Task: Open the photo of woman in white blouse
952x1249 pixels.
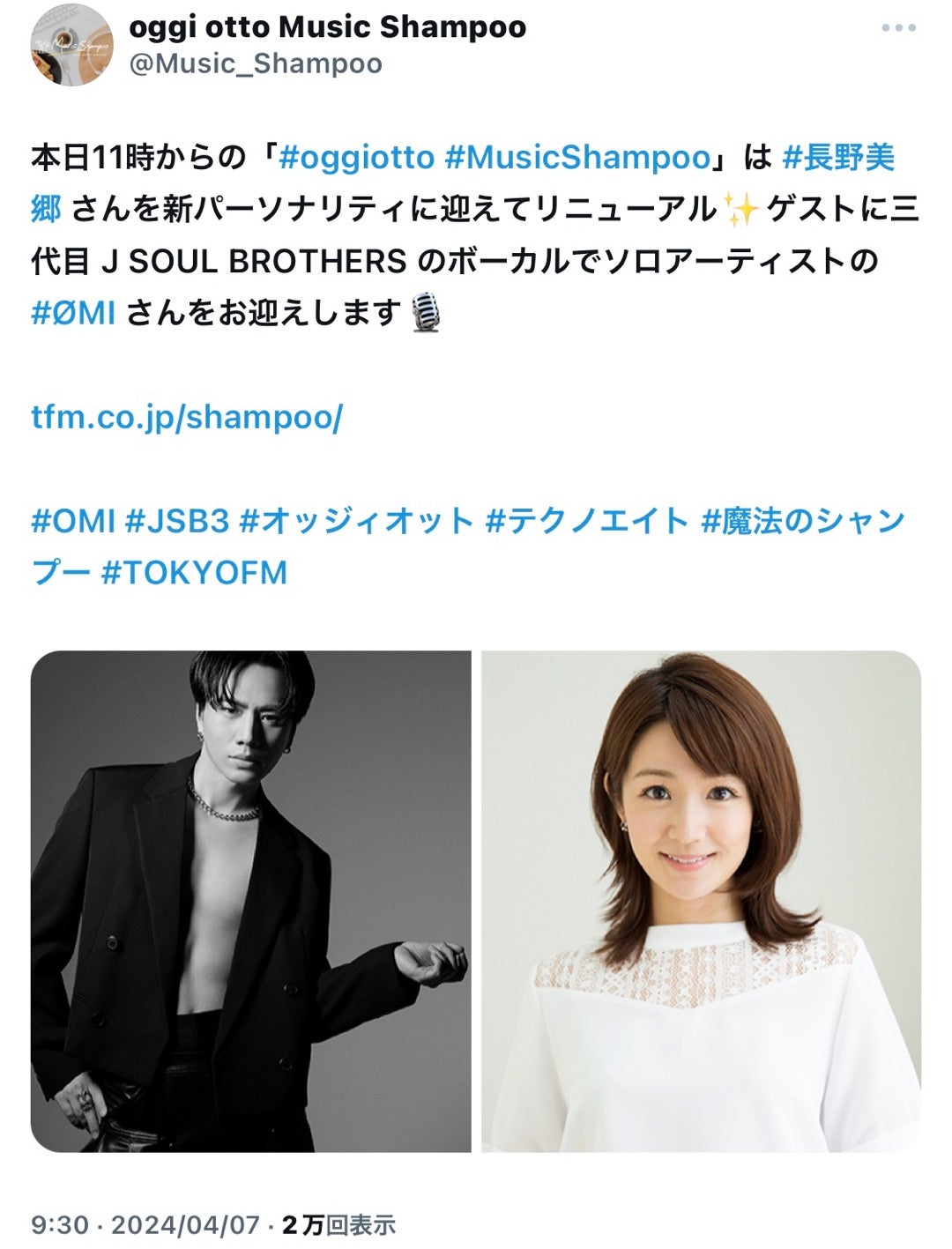Action: point(701,901)
